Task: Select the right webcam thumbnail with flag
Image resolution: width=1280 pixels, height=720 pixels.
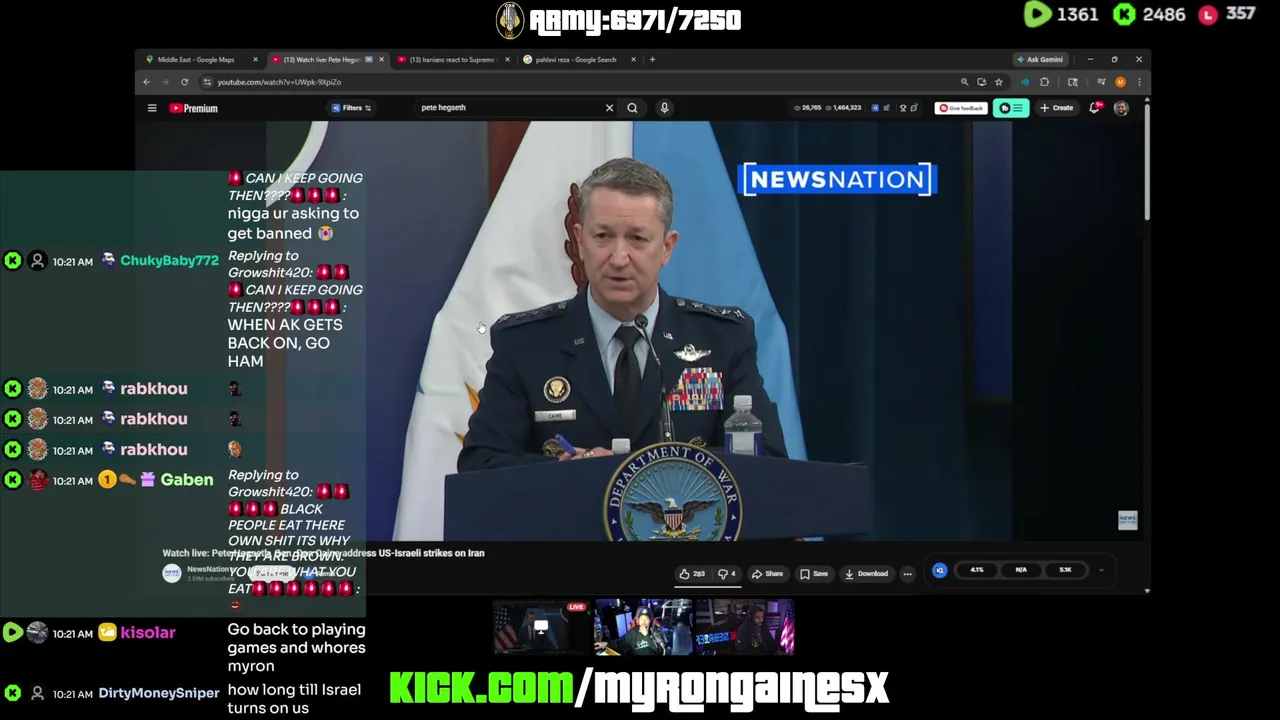Action: (x=744, y=627)
